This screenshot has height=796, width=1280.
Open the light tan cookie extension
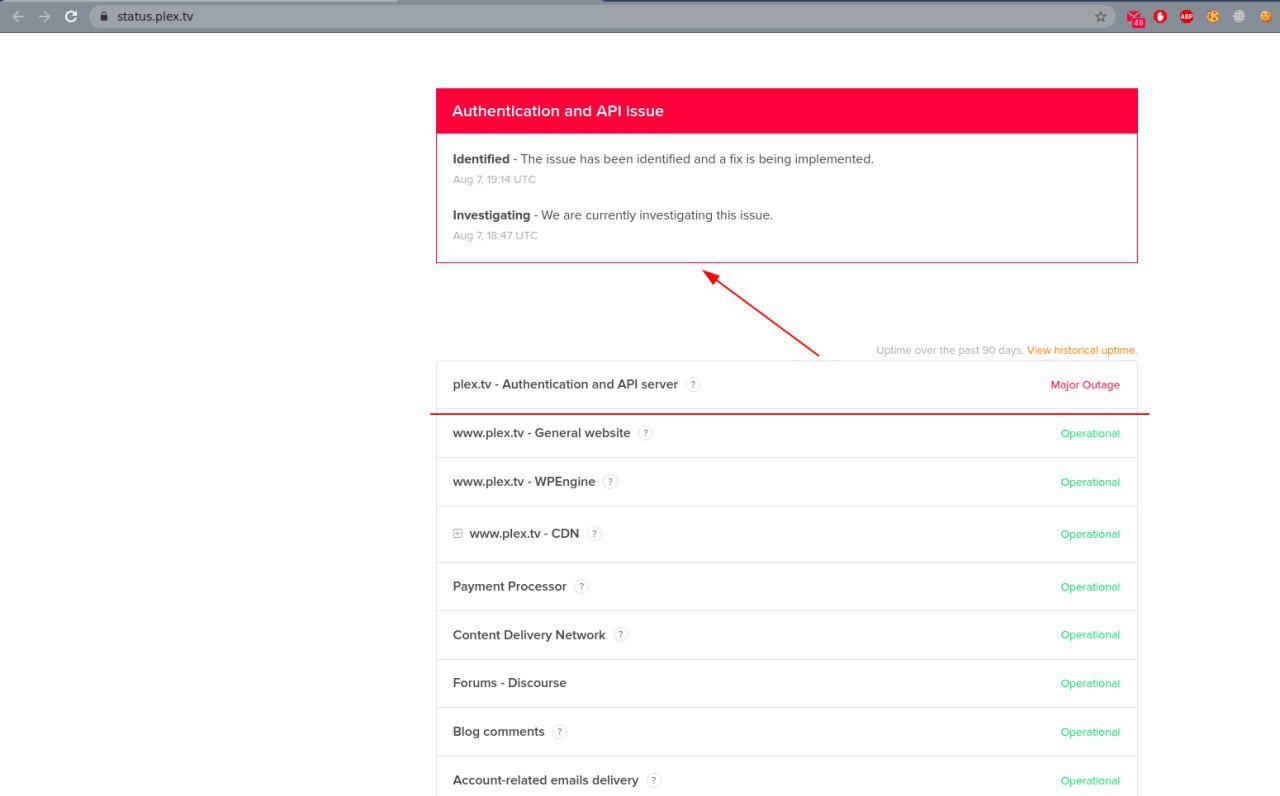click(1212, 16)
